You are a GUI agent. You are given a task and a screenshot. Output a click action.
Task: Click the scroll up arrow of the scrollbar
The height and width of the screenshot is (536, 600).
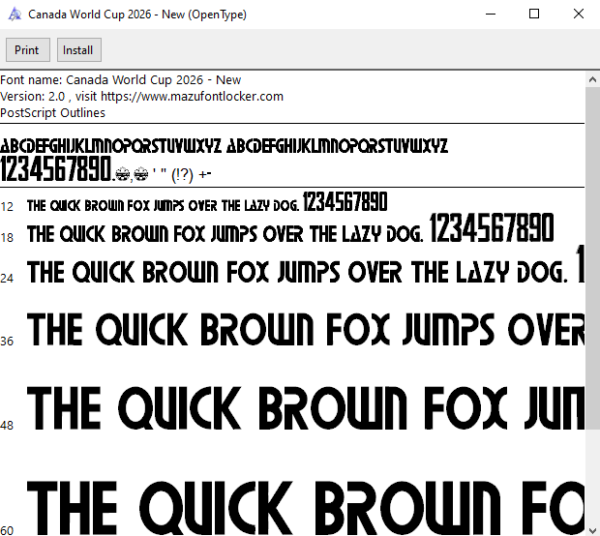click(x=592, y=80)
